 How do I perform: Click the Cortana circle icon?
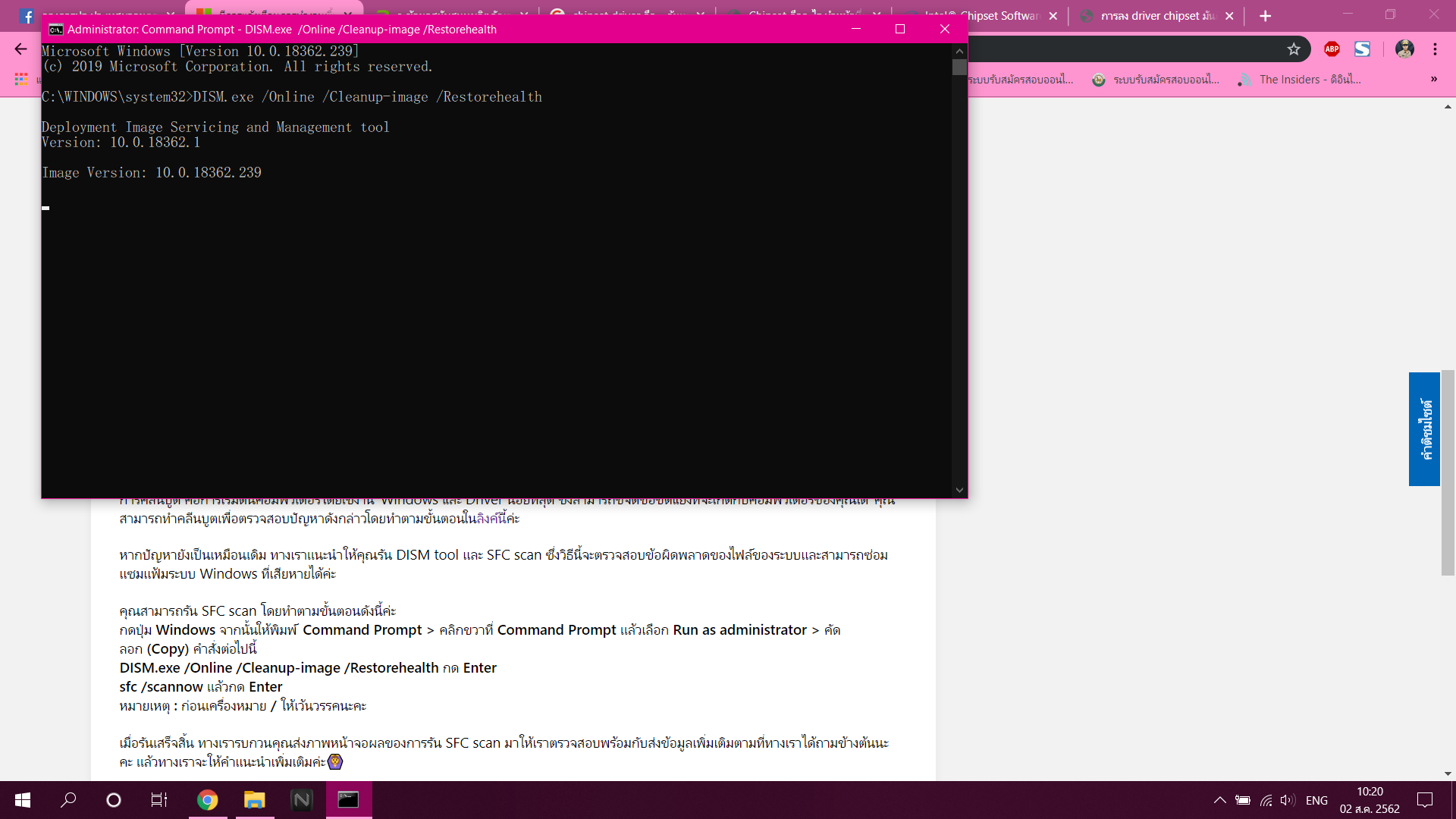tap(114, 800)
